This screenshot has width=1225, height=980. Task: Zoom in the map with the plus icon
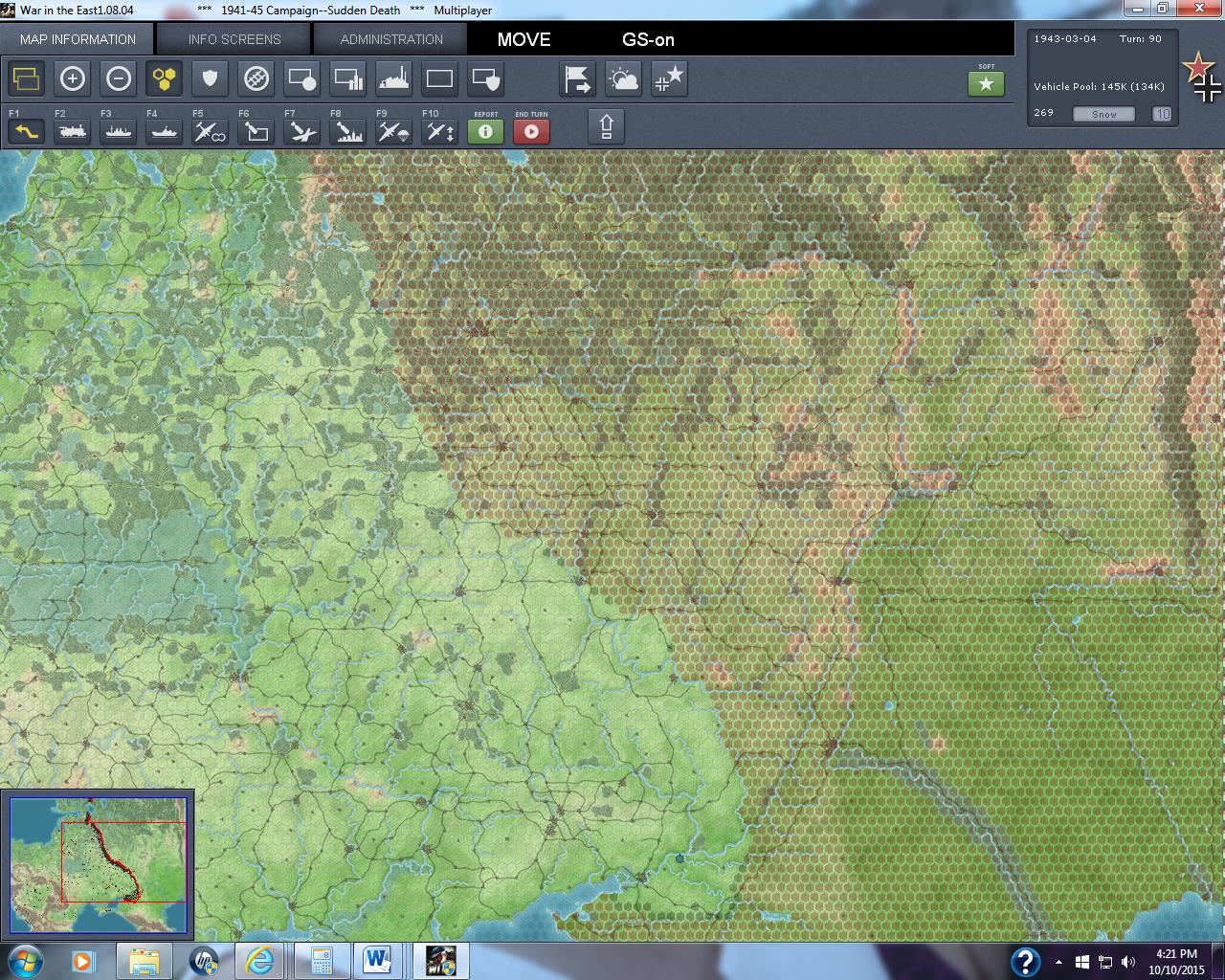[x=73, y=78]
